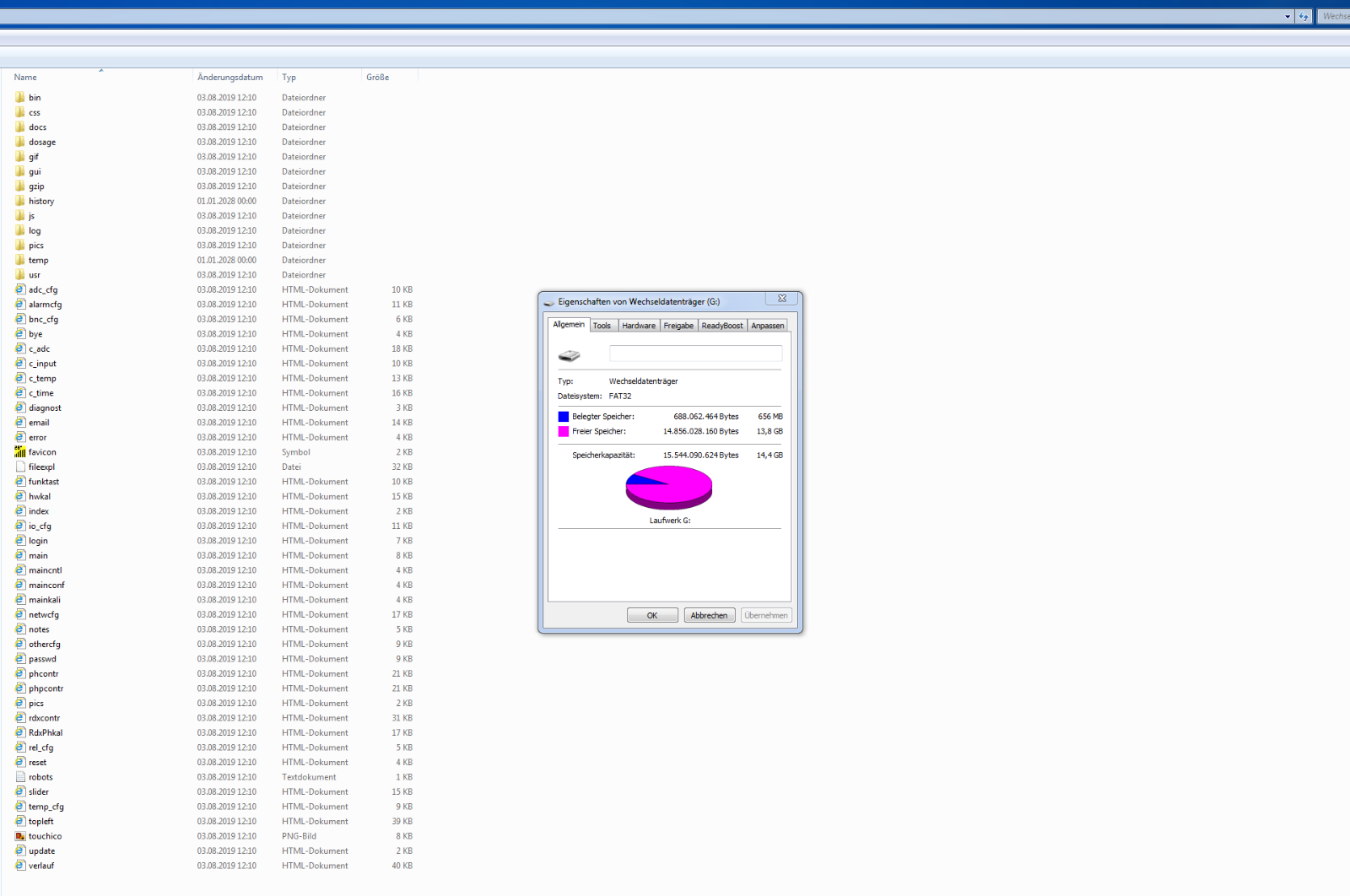This screenshot has width=1350, height=896.
Task: Switch to the Tools tab
Action: (x=602, y=326)
